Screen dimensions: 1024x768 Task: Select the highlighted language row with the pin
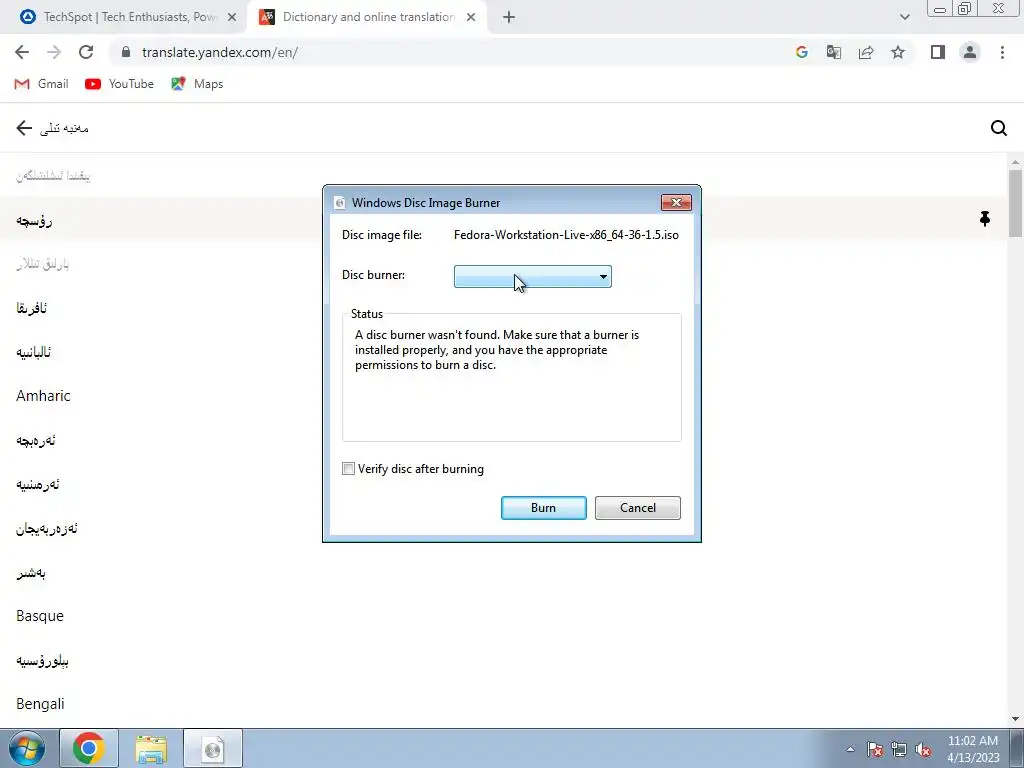[503, 219]
